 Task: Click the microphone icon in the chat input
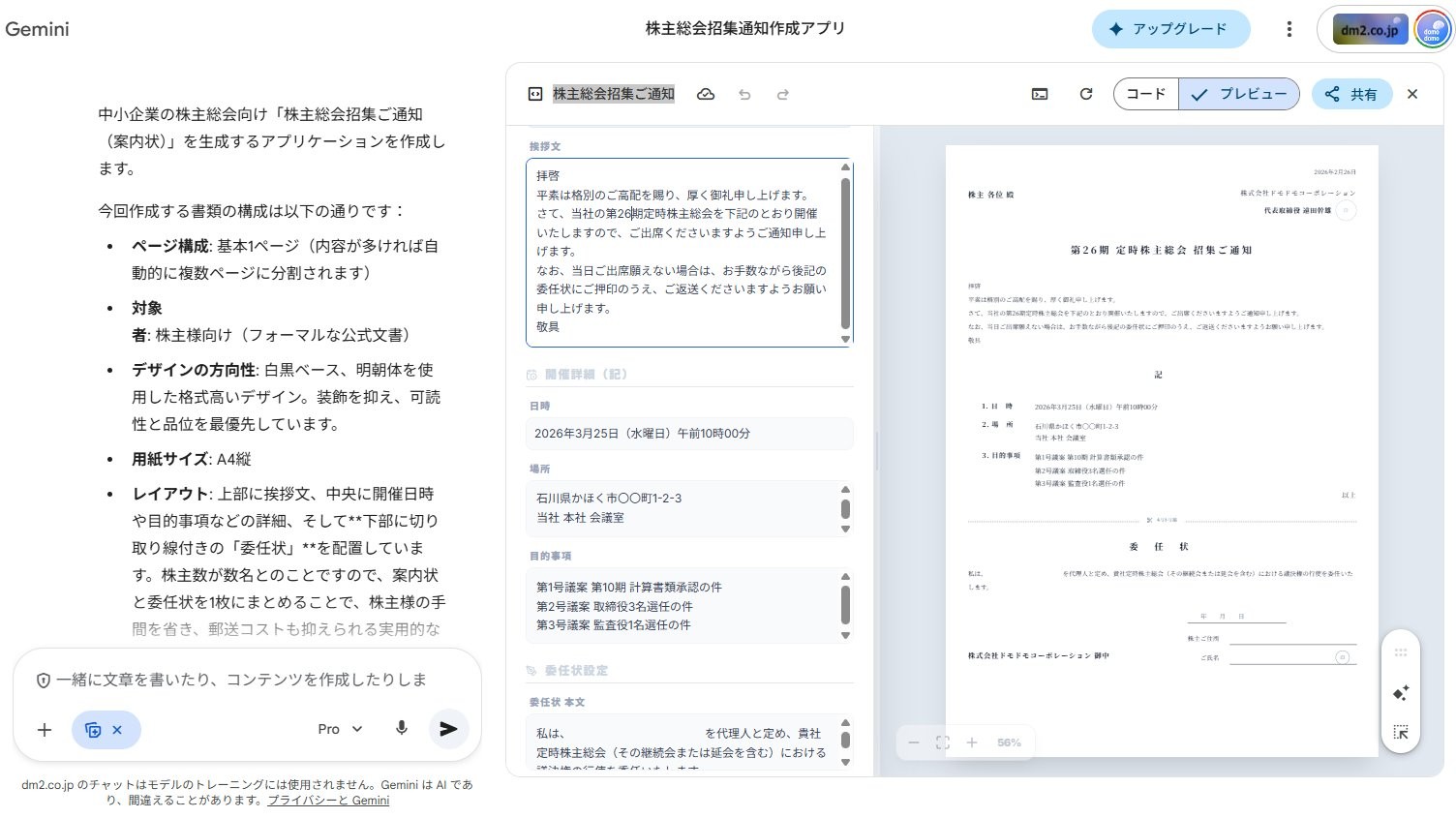click(402, 729)
